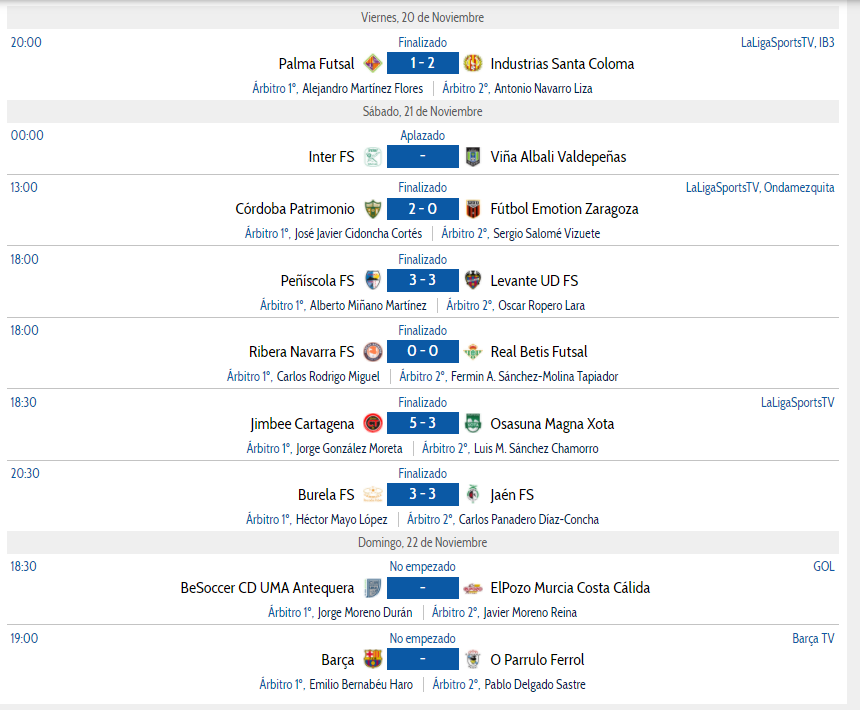Viewport: 860px width, 710px height.
Task: Click the Barça club crest
Action: [373, 659]
